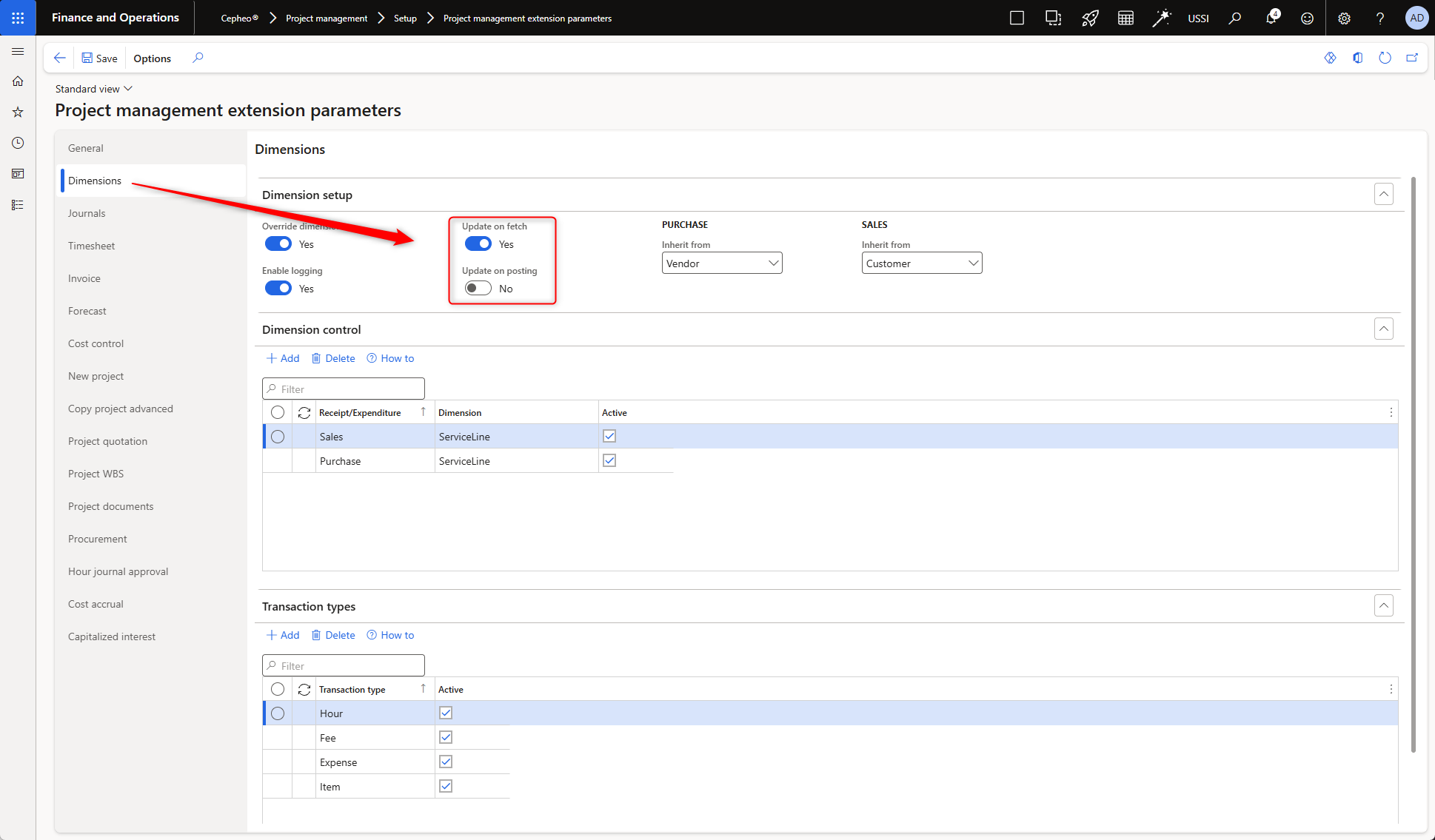
Task: Enable the Update on posting toggle
Action: tap(478, 289)
